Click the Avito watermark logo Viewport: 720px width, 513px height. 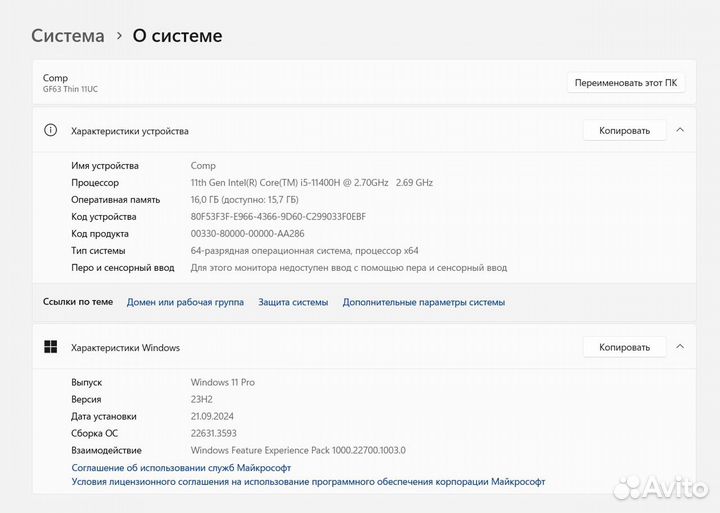coord(659,486)
